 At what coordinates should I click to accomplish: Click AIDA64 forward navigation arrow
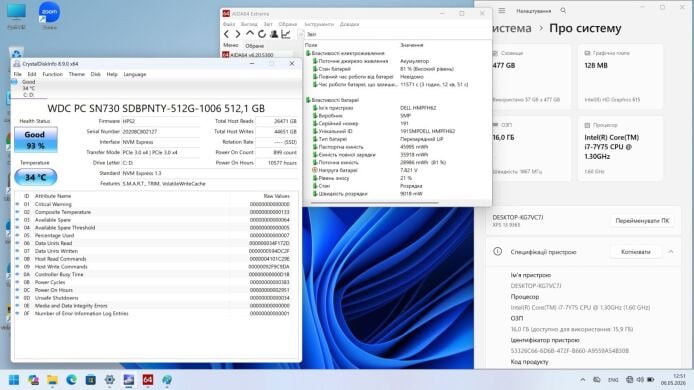point(238,34)
